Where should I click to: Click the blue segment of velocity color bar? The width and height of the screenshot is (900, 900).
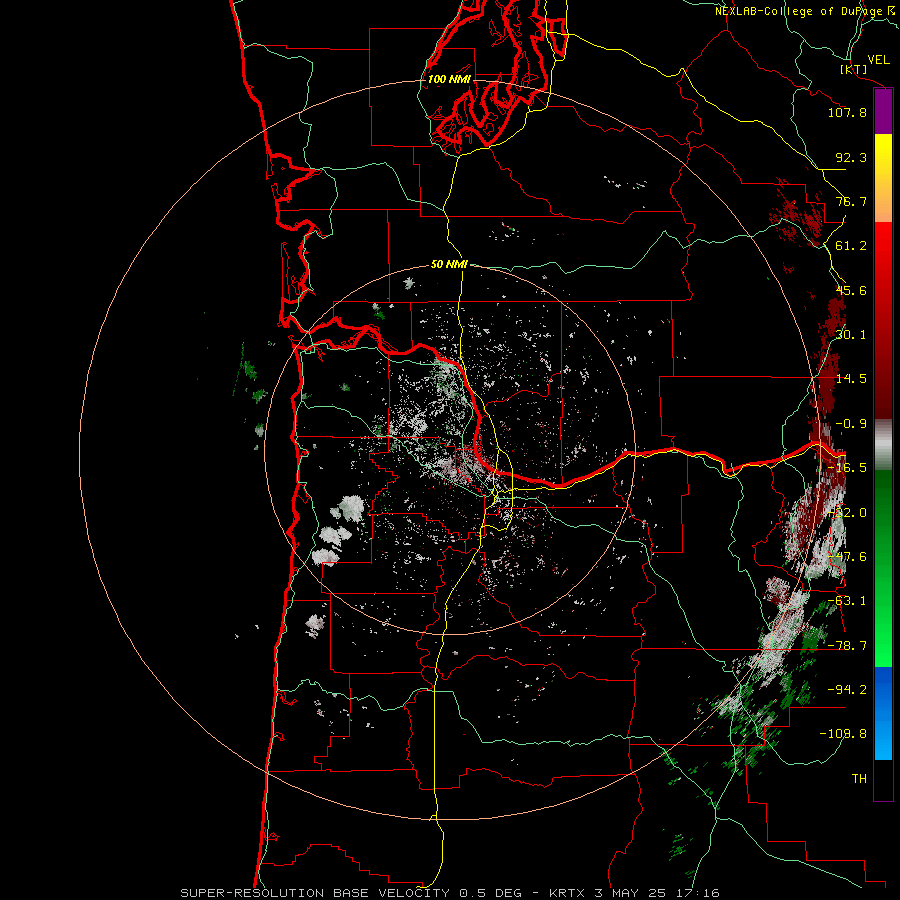883,713
